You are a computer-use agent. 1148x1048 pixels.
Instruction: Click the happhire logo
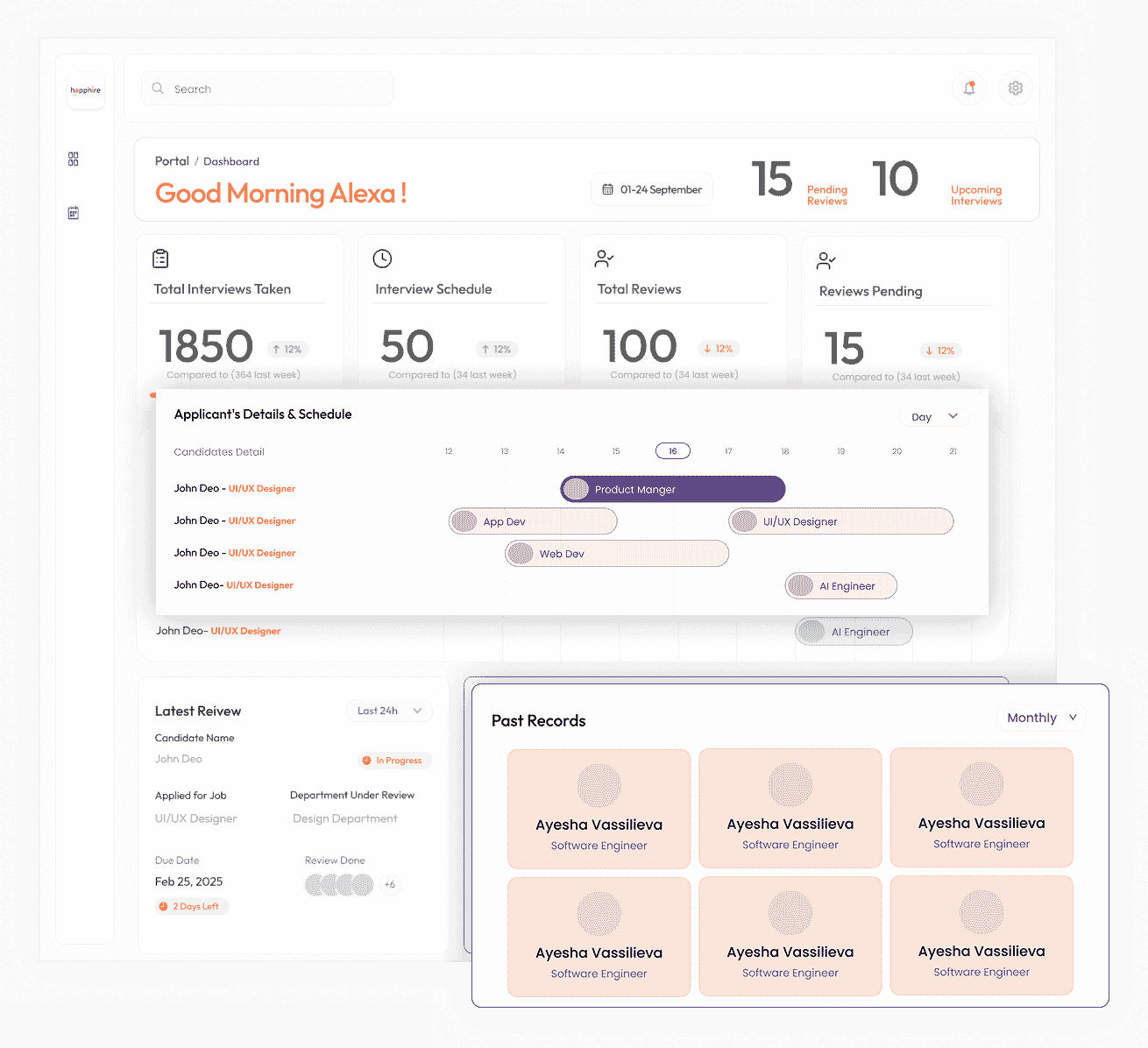coord(85,90)
